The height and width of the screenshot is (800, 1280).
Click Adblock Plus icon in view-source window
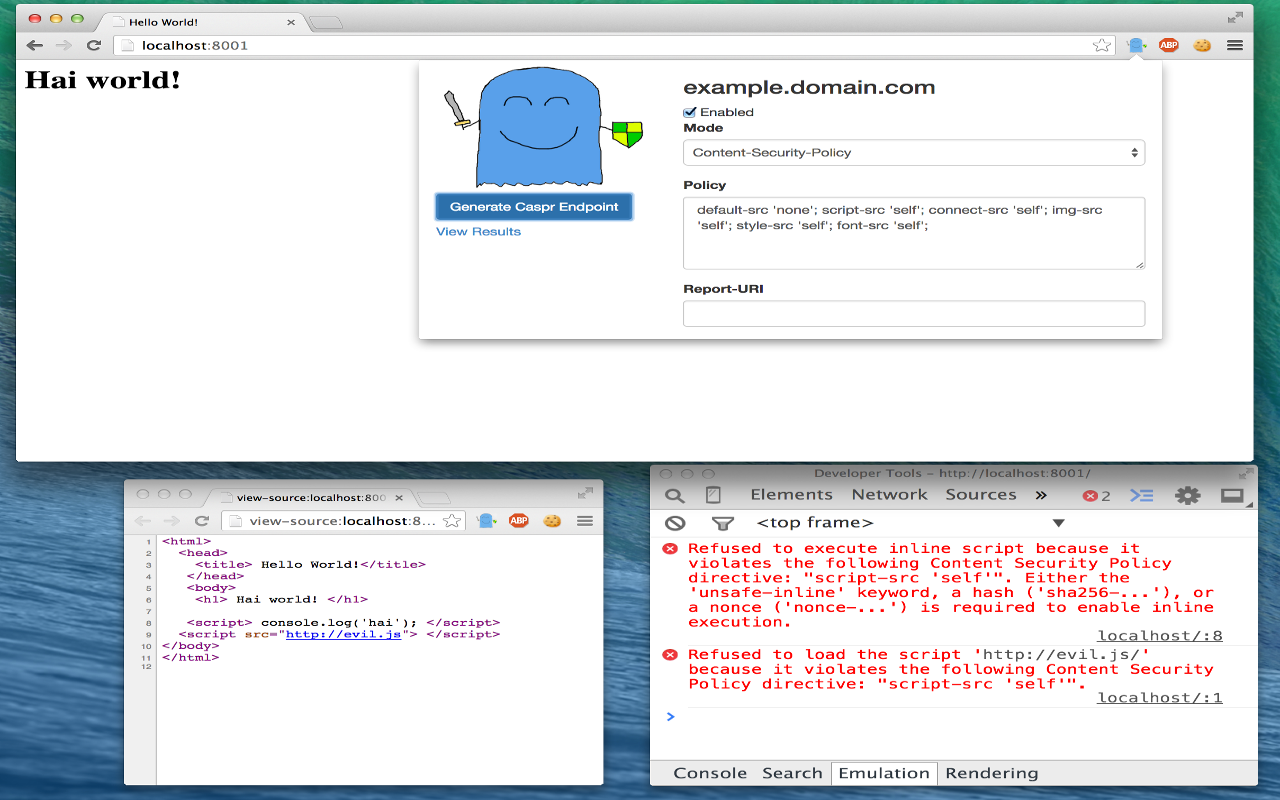click(x=518, y=521)
